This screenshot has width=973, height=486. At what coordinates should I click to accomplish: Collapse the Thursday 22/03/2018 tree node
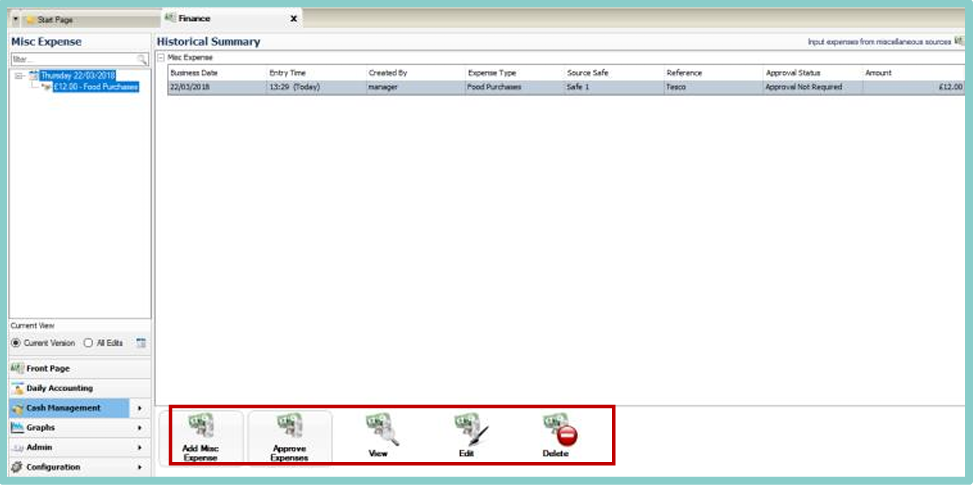click(19, 75)
